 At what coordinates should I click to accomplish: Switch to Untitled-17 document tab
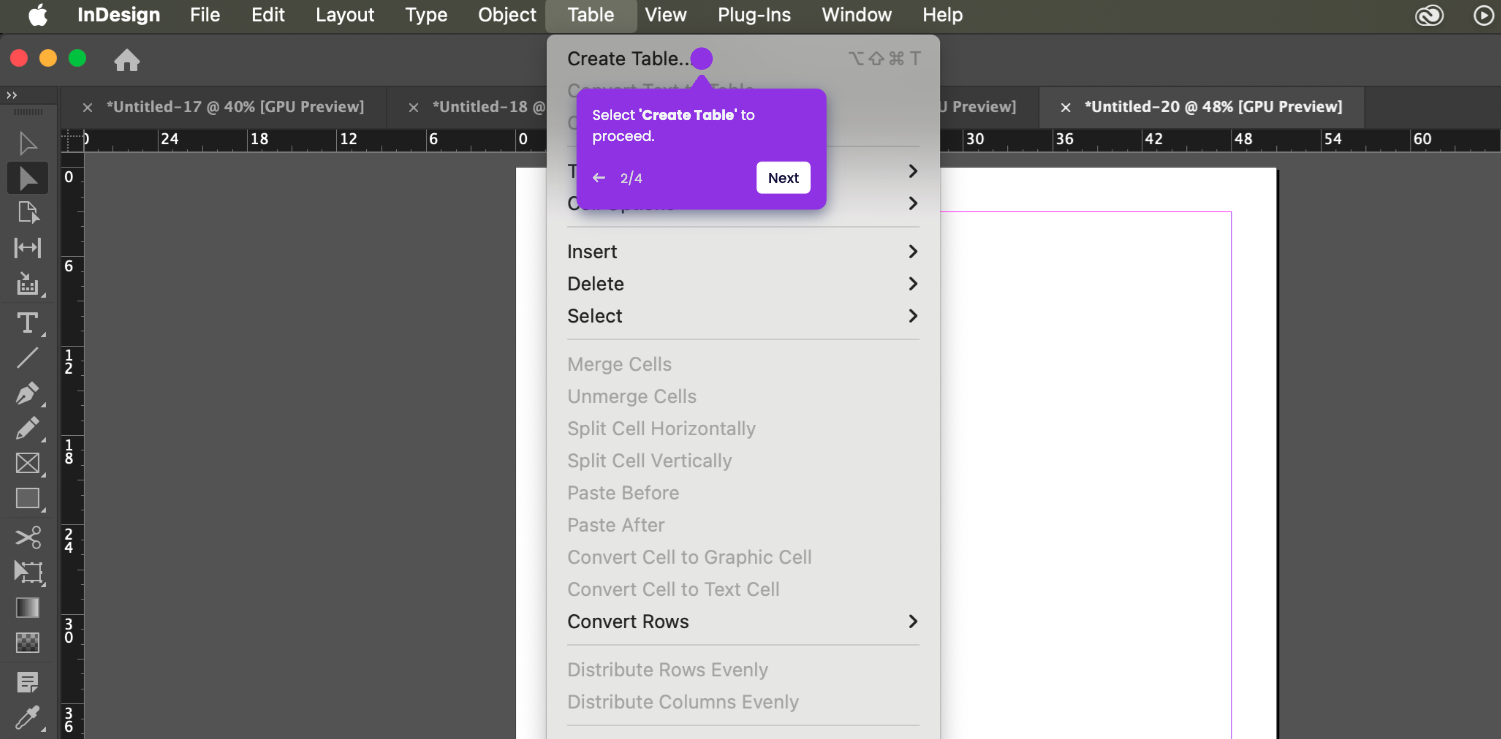pos(235,107)
